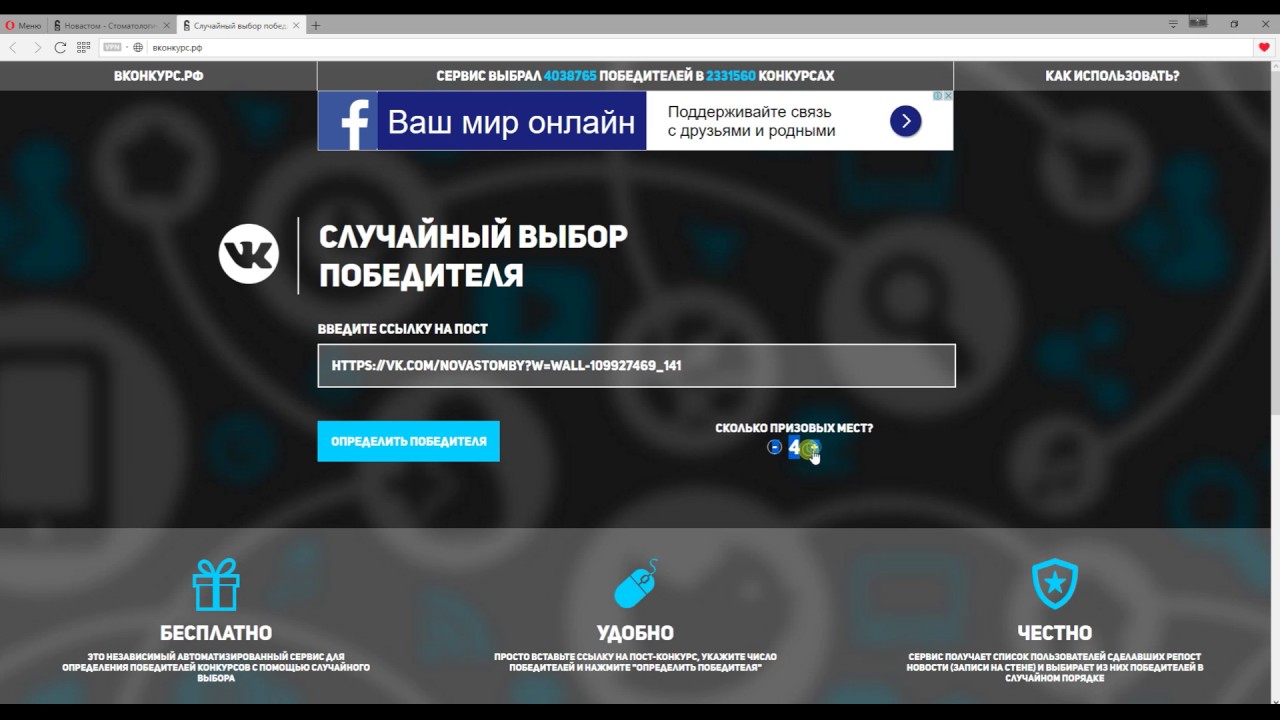Switch to the Случайный выбор победителя tab
Image resolution: width=1280 pixels, height=720 pixels.
239,25
